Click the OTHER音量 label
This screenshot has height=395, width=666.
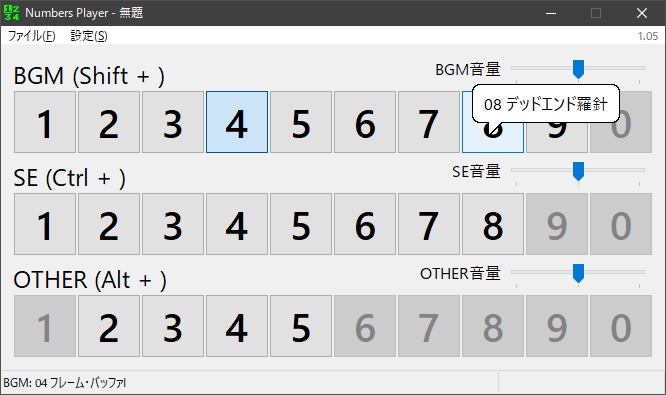[x=460, y=273]
